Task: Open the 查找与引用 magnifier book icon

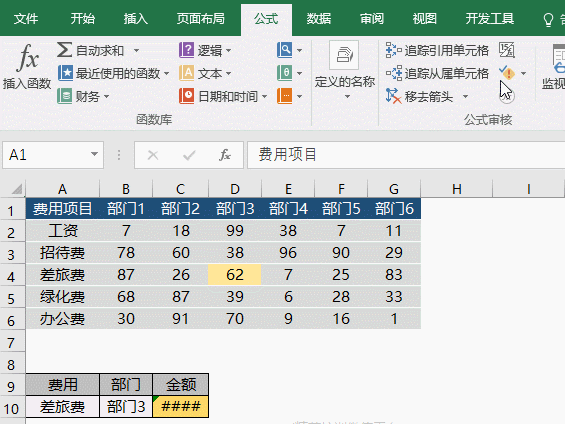Action: click(x=285, y=50)
